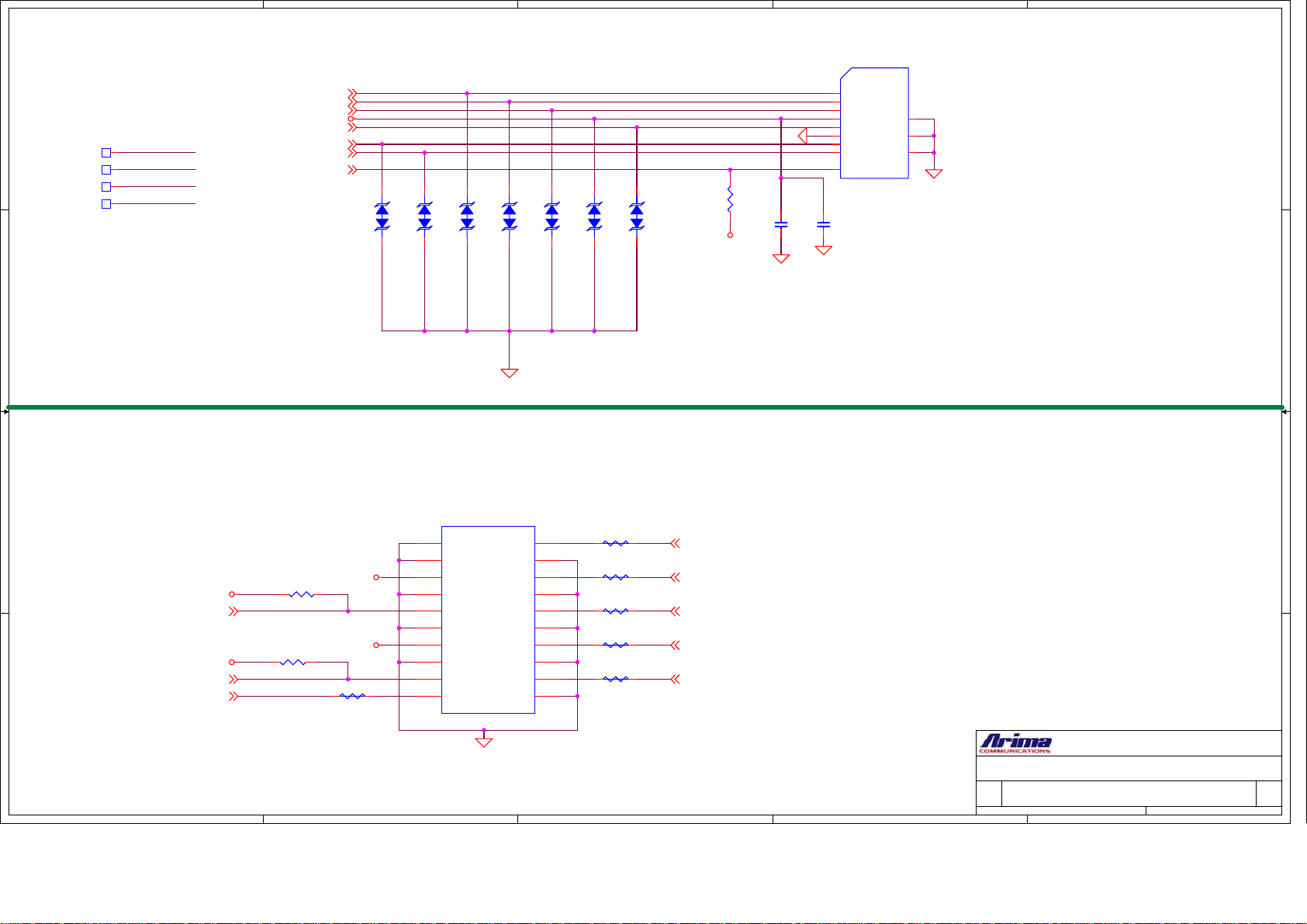This screenshot has height=924, width=1307.
Task: Select the rightmost TVS diode symbol
Action: (637, 216)
